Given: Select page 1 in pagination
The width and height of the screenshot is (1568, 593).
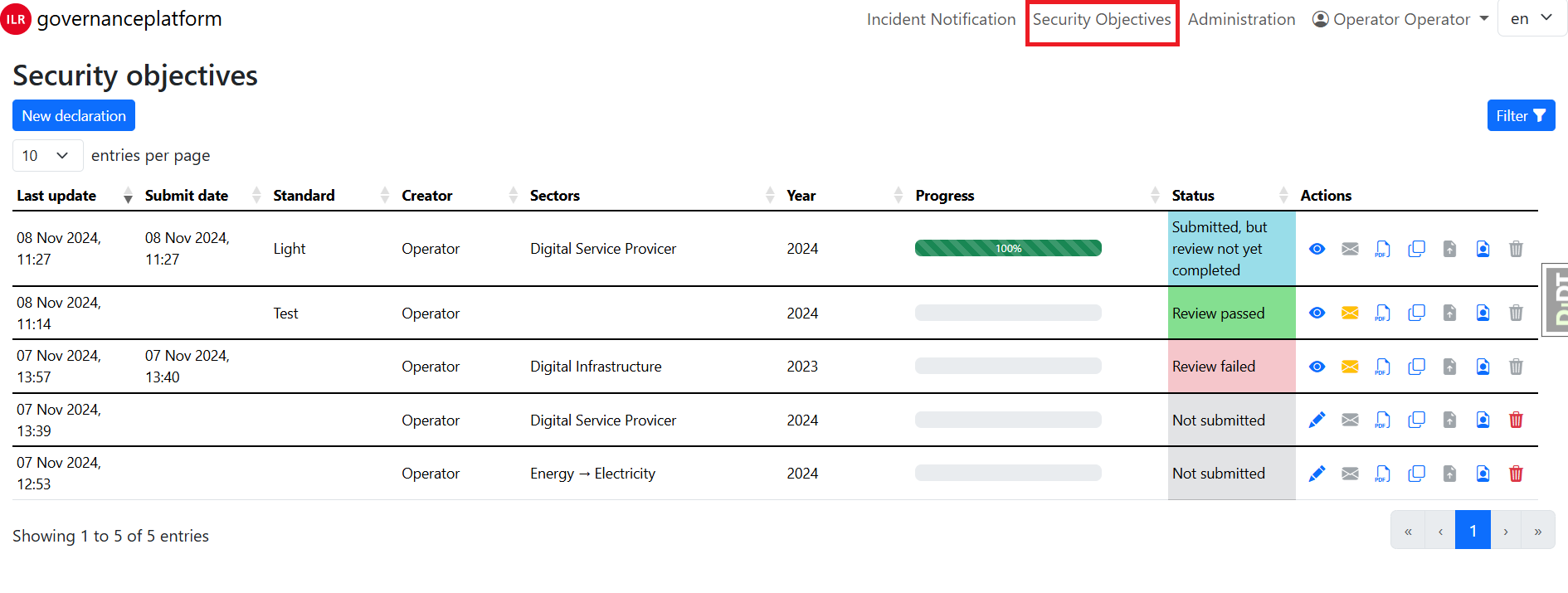Looking at the screenshot, I should click(x=1473, y=531).
